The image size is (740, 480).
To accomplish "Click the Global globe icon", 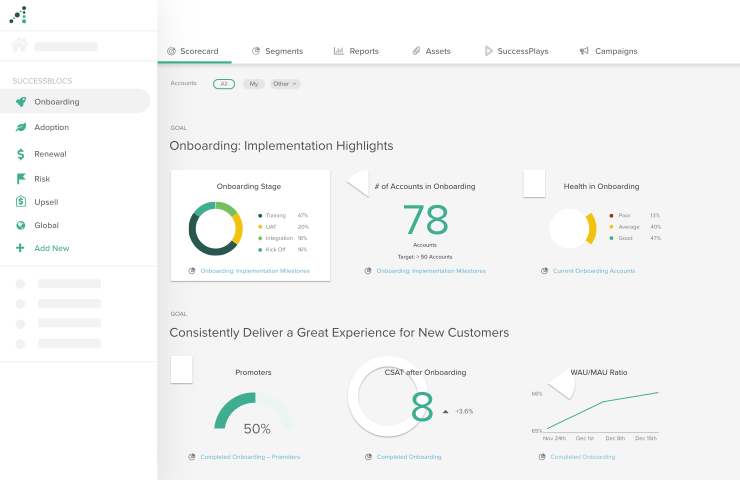I will (21, 225).
